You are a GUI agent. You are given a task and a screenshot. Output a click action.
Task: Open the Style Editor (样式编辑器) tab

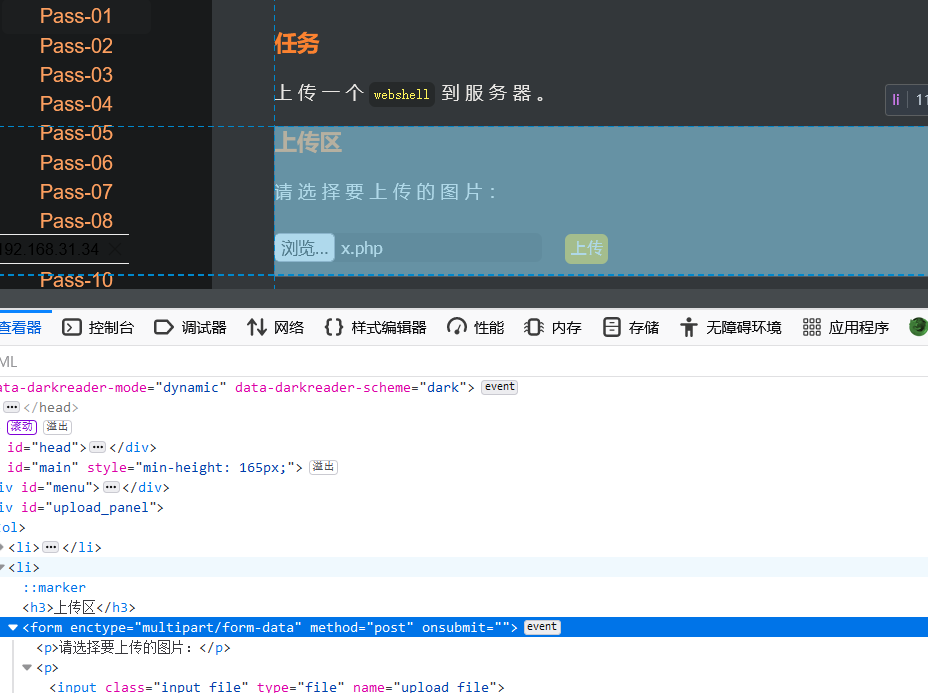(x=375, y=327)
